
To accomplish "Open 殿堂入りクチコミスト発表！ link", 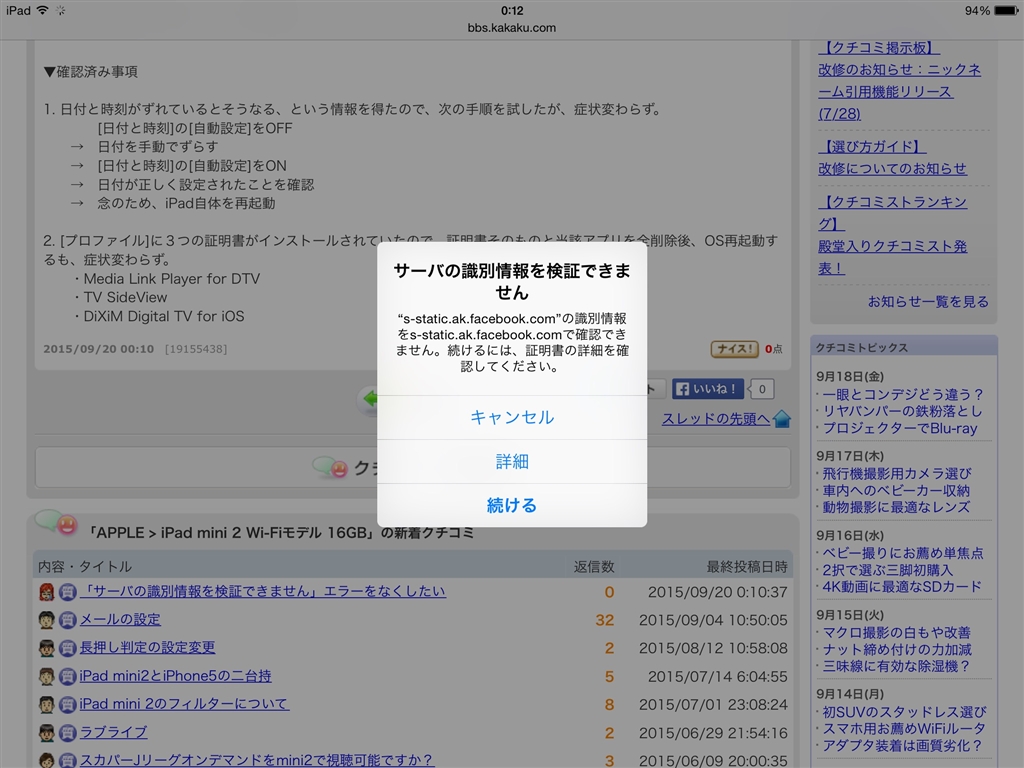I will [892, 257].
